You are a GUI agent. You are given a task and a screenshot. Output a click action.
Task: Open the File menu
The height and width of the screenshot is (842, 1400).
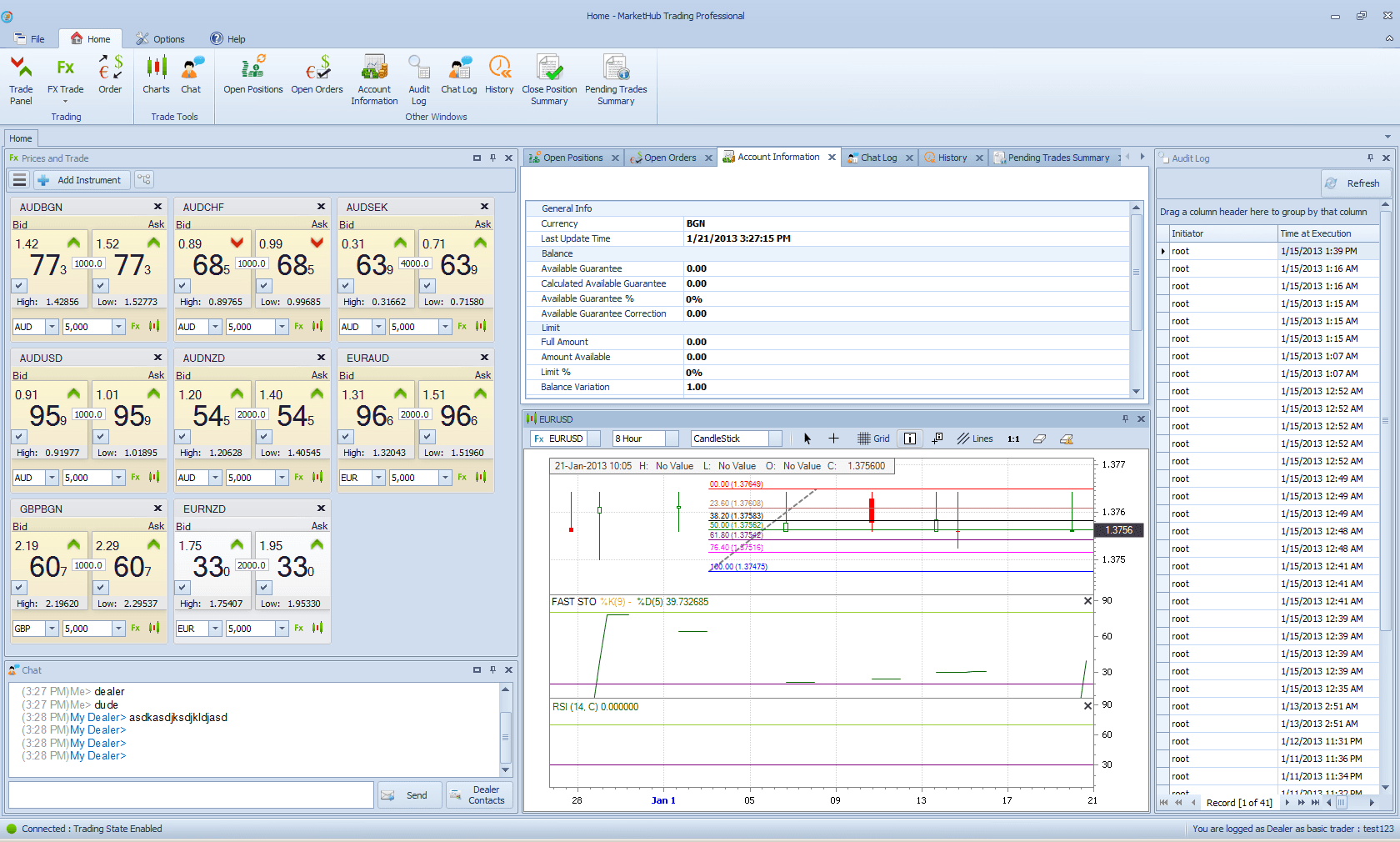coord(29,38)
